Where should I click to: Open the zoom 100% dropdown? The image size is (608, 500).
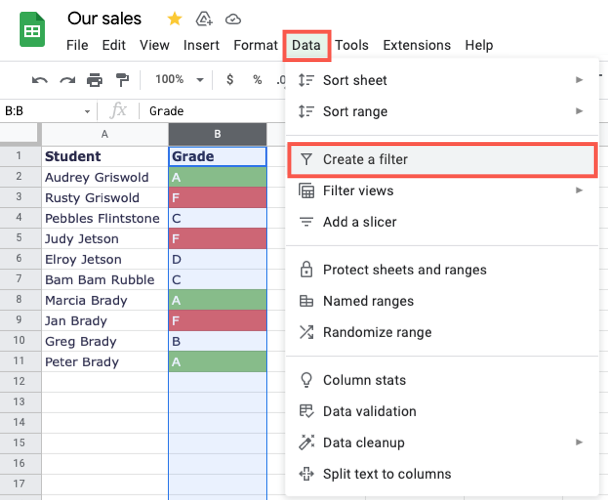click(x=180, y=80)
